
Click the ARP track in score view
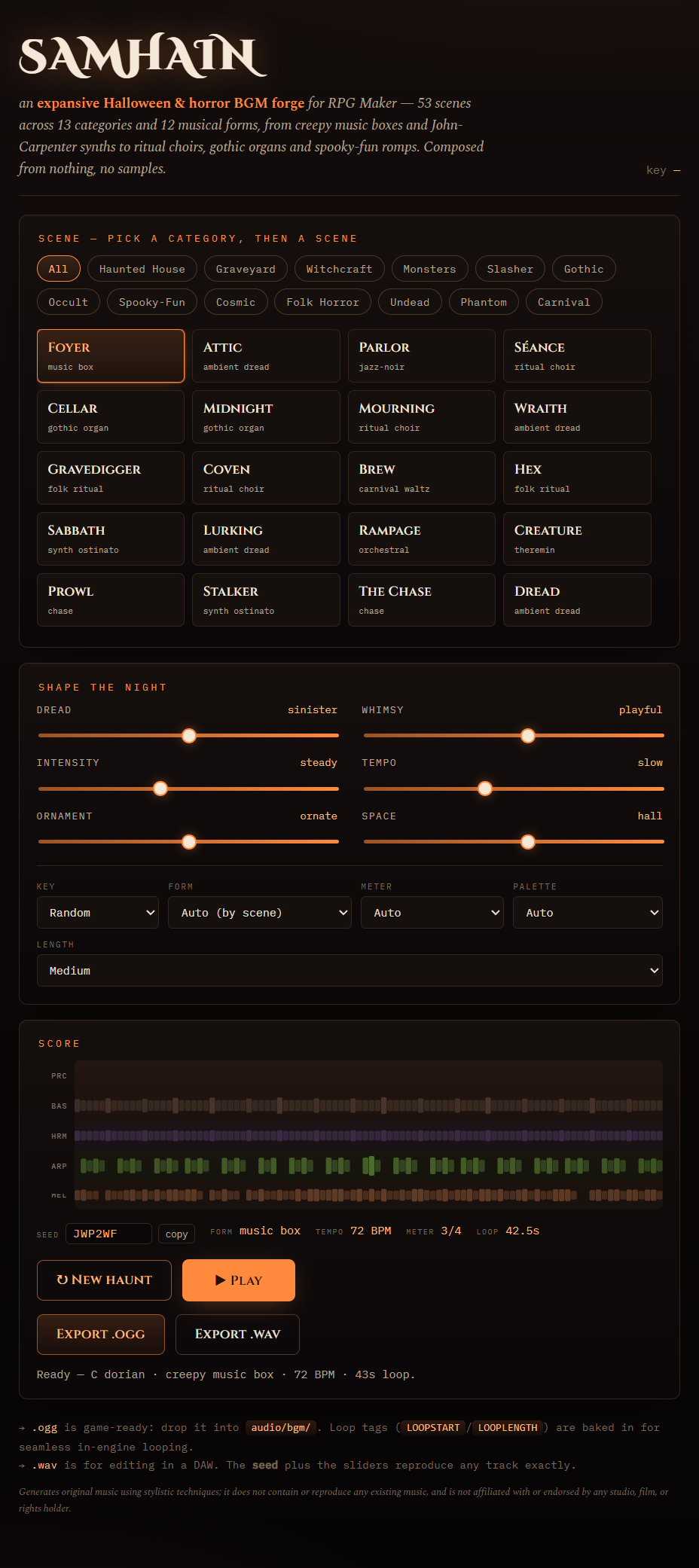coord(368,1166)
